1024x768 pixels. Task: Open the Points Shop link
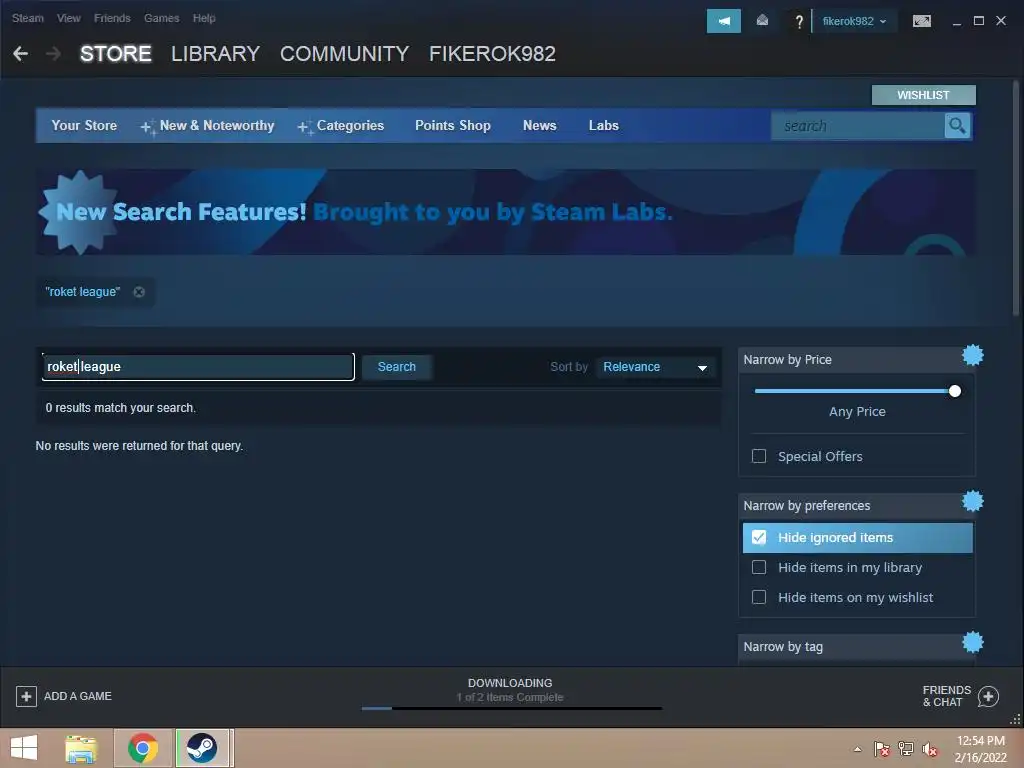pyautogui.click(x=453, y=125)
